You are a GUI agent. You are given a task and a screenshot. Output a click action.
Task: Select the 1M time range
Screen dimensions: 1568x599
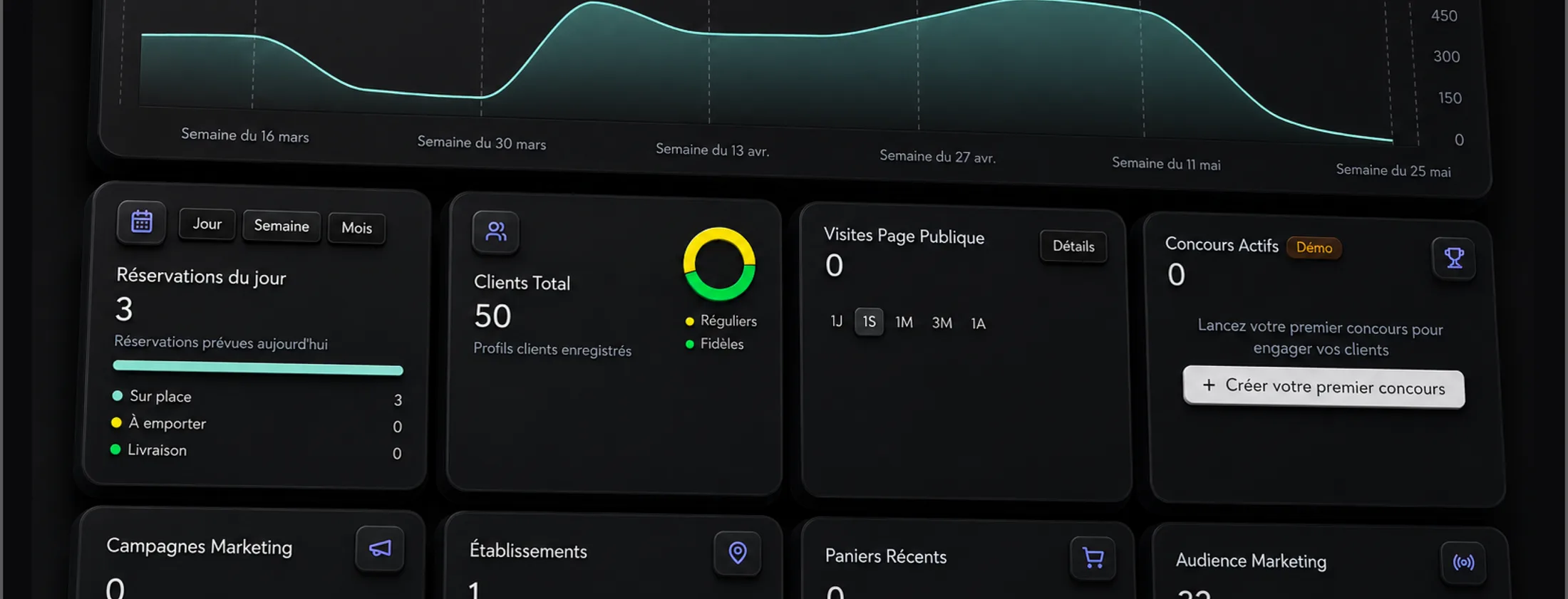click(904, 323)
